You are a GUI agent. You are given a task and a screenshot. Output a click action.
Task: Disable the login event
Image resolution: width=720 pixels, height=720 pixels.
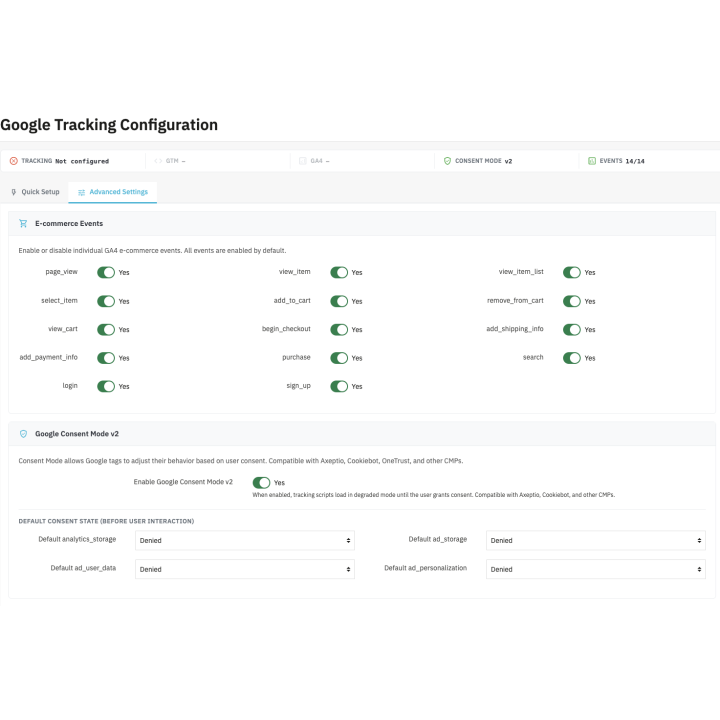(x=106, y=387)
